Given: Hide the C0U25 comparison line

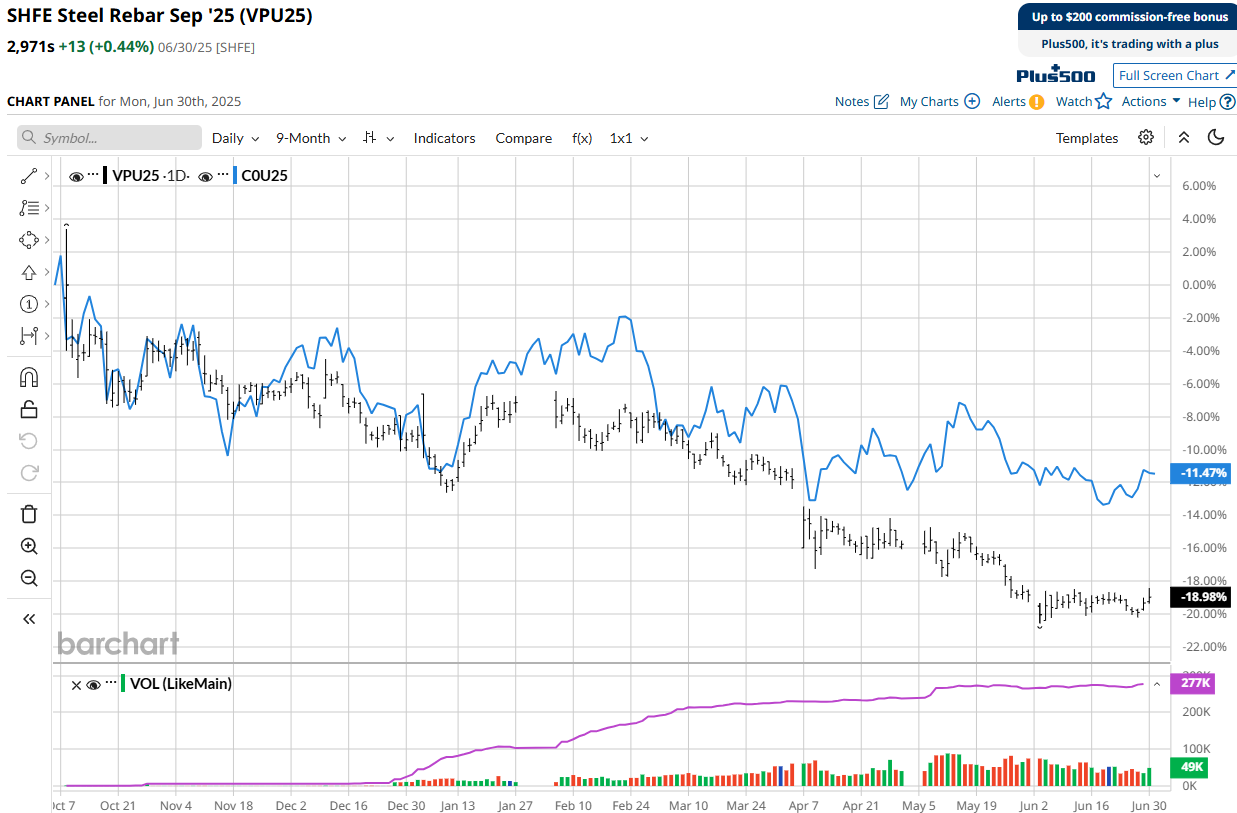Looking at the screenshot, I should (x=206, y=177).
